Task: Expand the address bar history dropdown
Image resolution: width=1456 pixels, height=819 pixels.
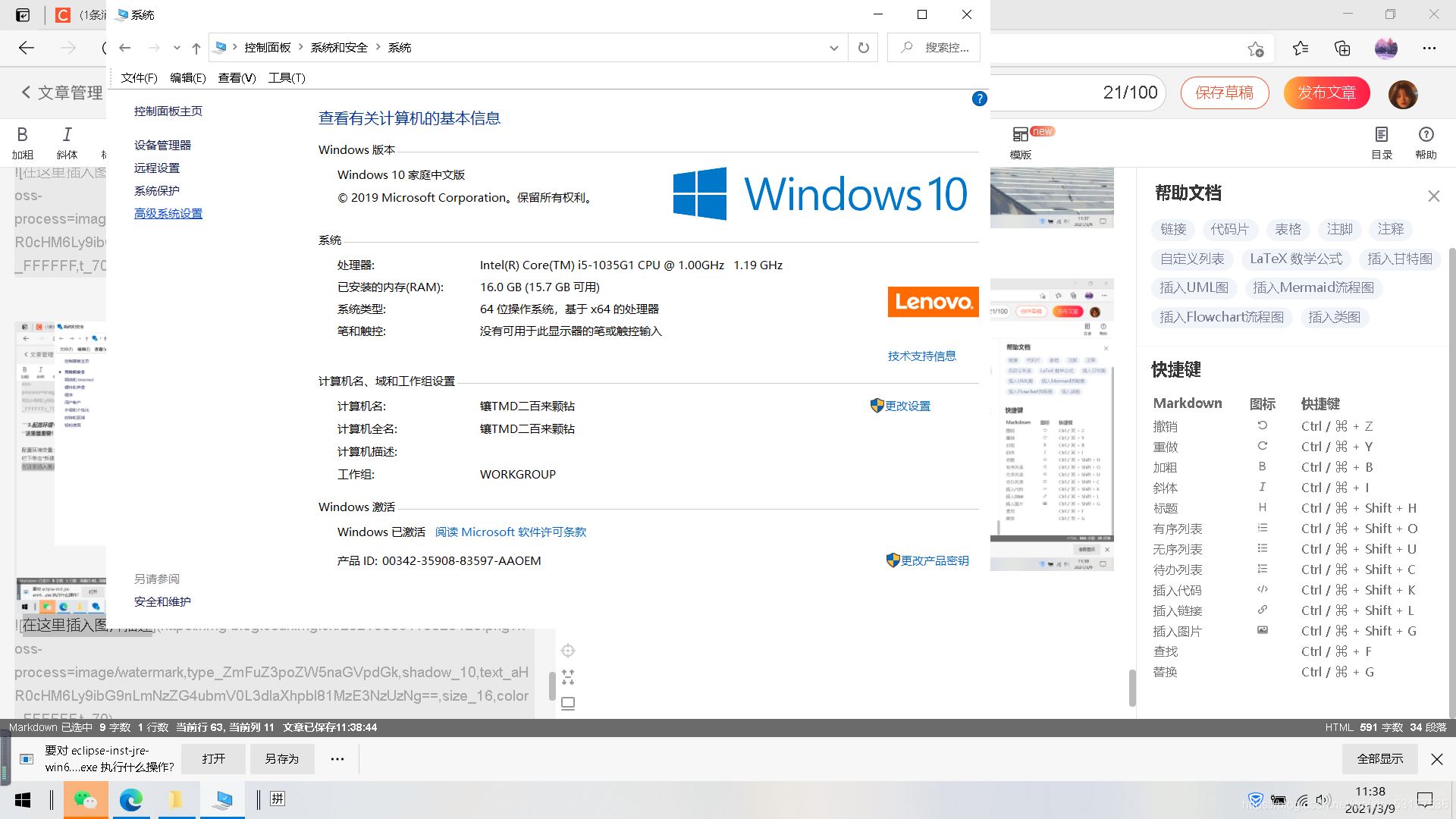Action: [x=834, y=48]
